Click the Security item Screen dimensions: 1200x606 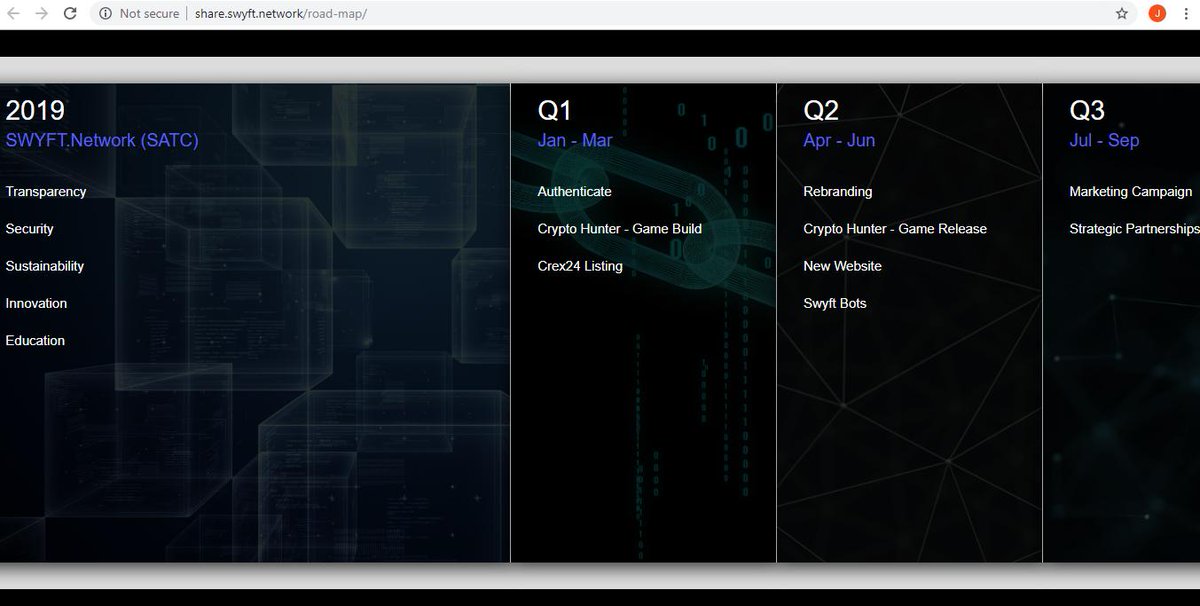click(30, 229)
